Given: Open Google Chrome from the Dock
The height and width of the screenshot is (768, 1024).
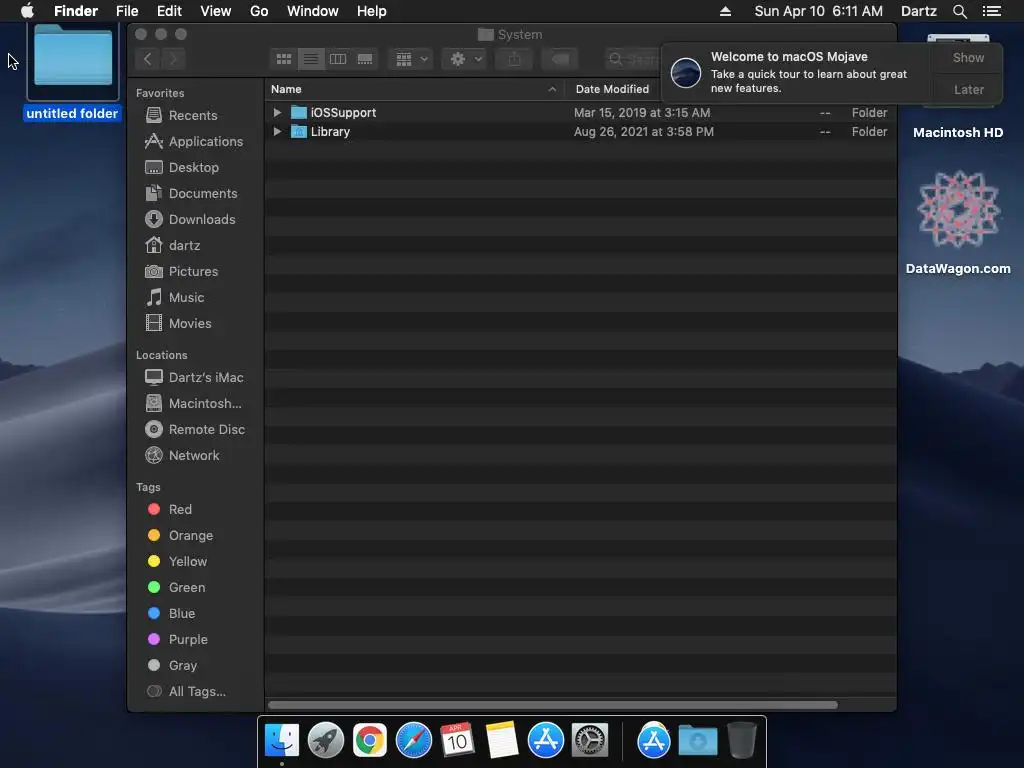Looking at the screenshot, I should 370,741.
